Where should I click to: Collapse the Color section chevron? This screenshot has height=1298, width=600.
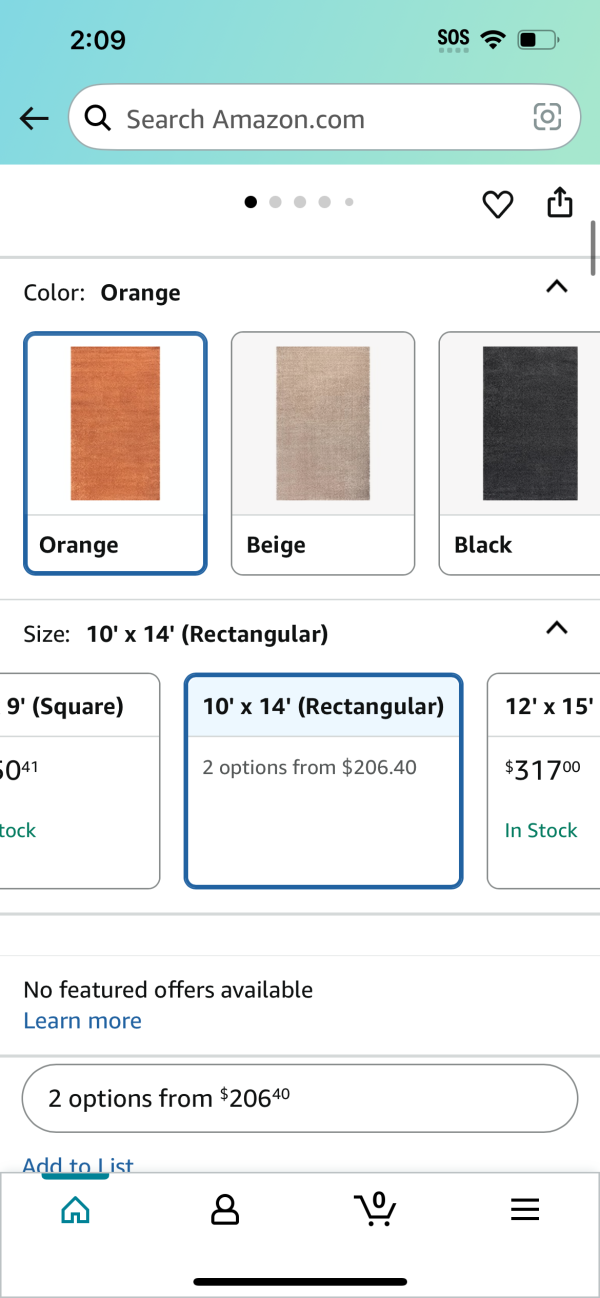click(557, 287)
